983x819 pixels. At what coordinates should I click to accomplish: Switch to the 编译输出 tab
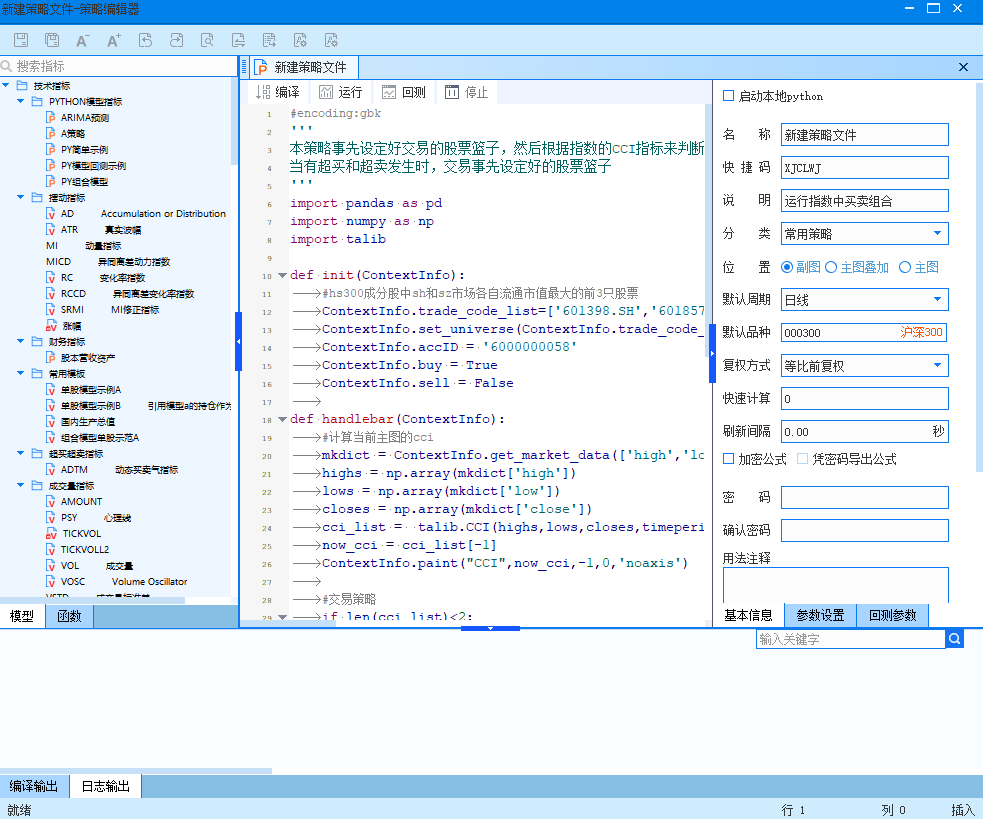(x=34, y=786)
